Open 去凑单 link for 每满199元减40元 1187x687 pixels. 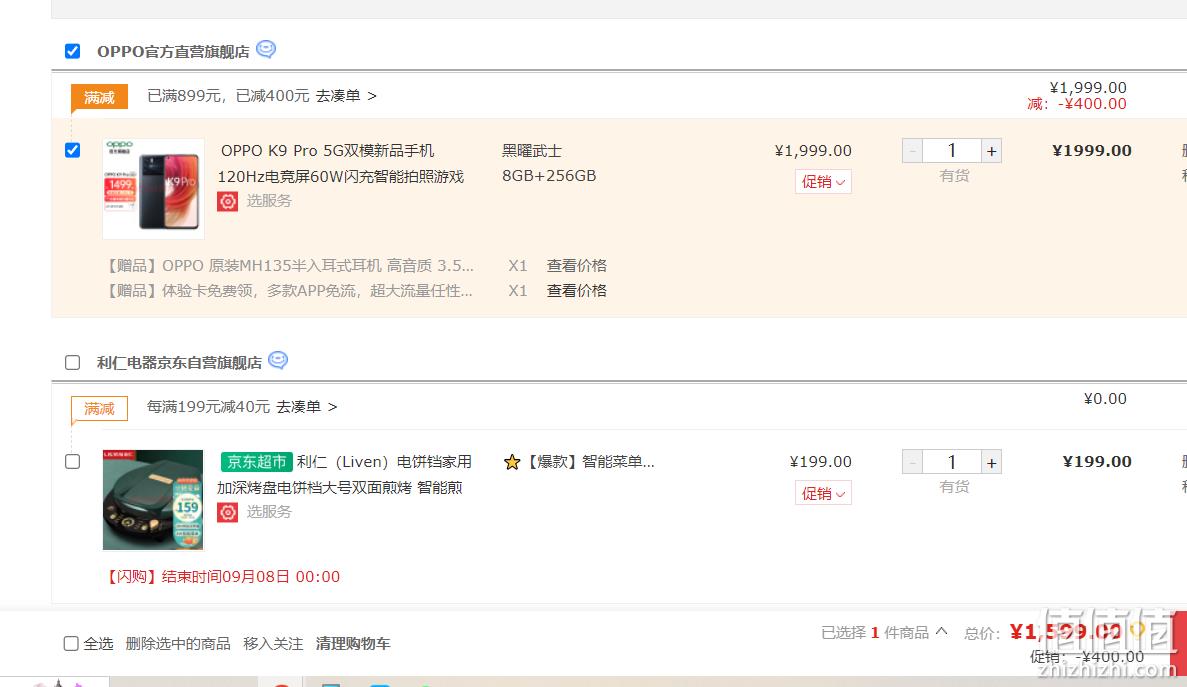click(x=307, y=407)
